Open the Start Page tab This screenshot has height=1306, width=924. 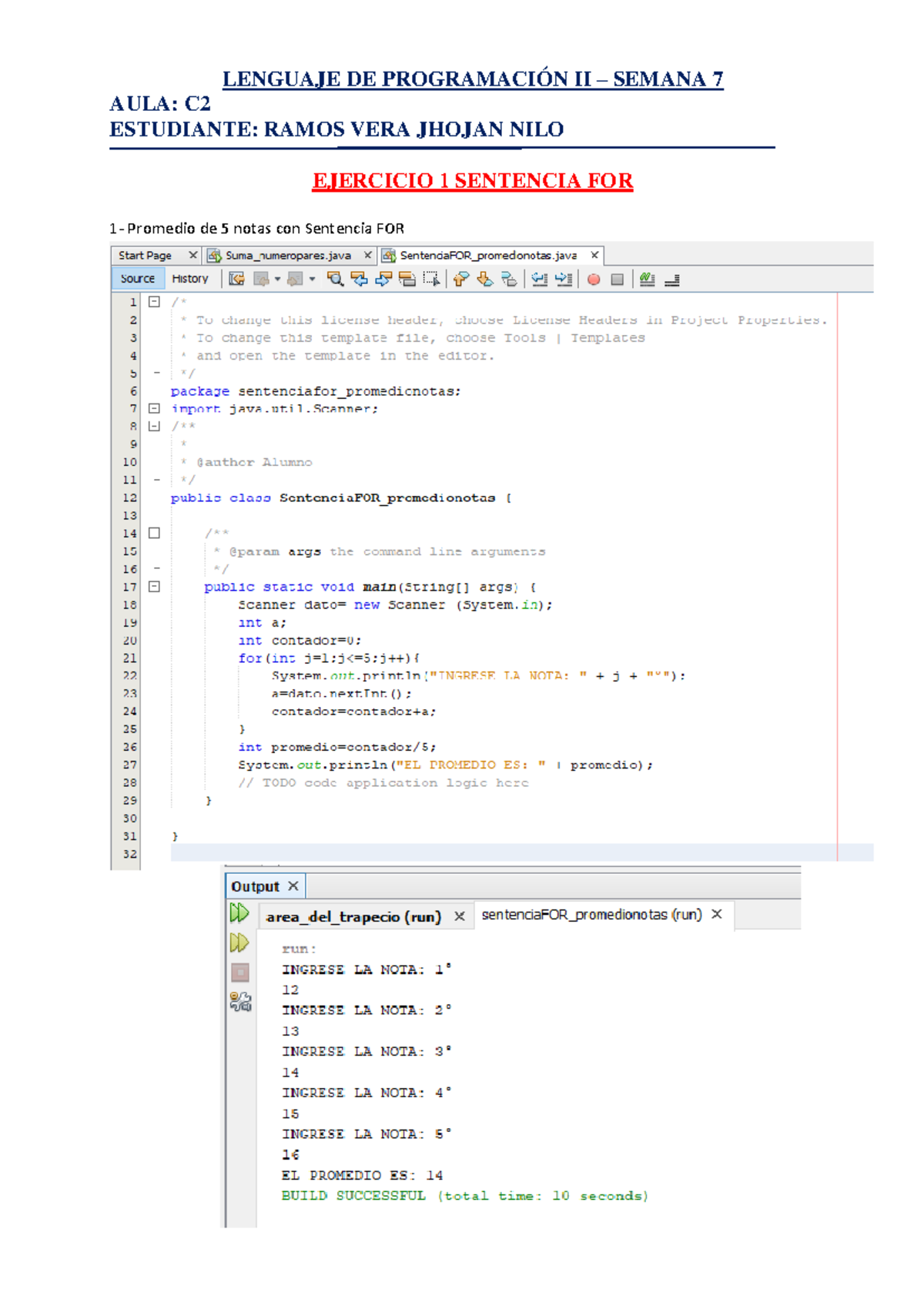pos(145,256)
